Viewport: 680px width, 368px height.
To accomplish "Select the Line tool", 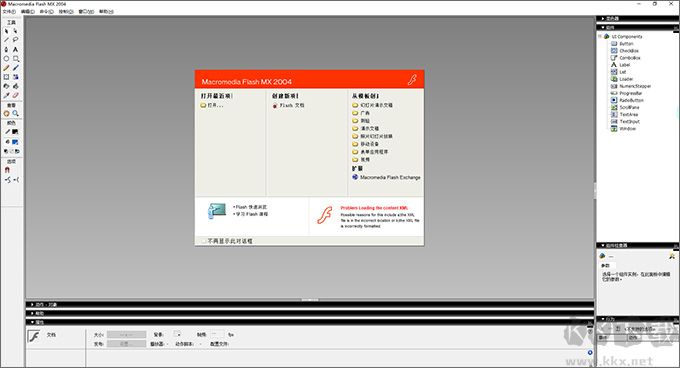I will click(7, 40).
